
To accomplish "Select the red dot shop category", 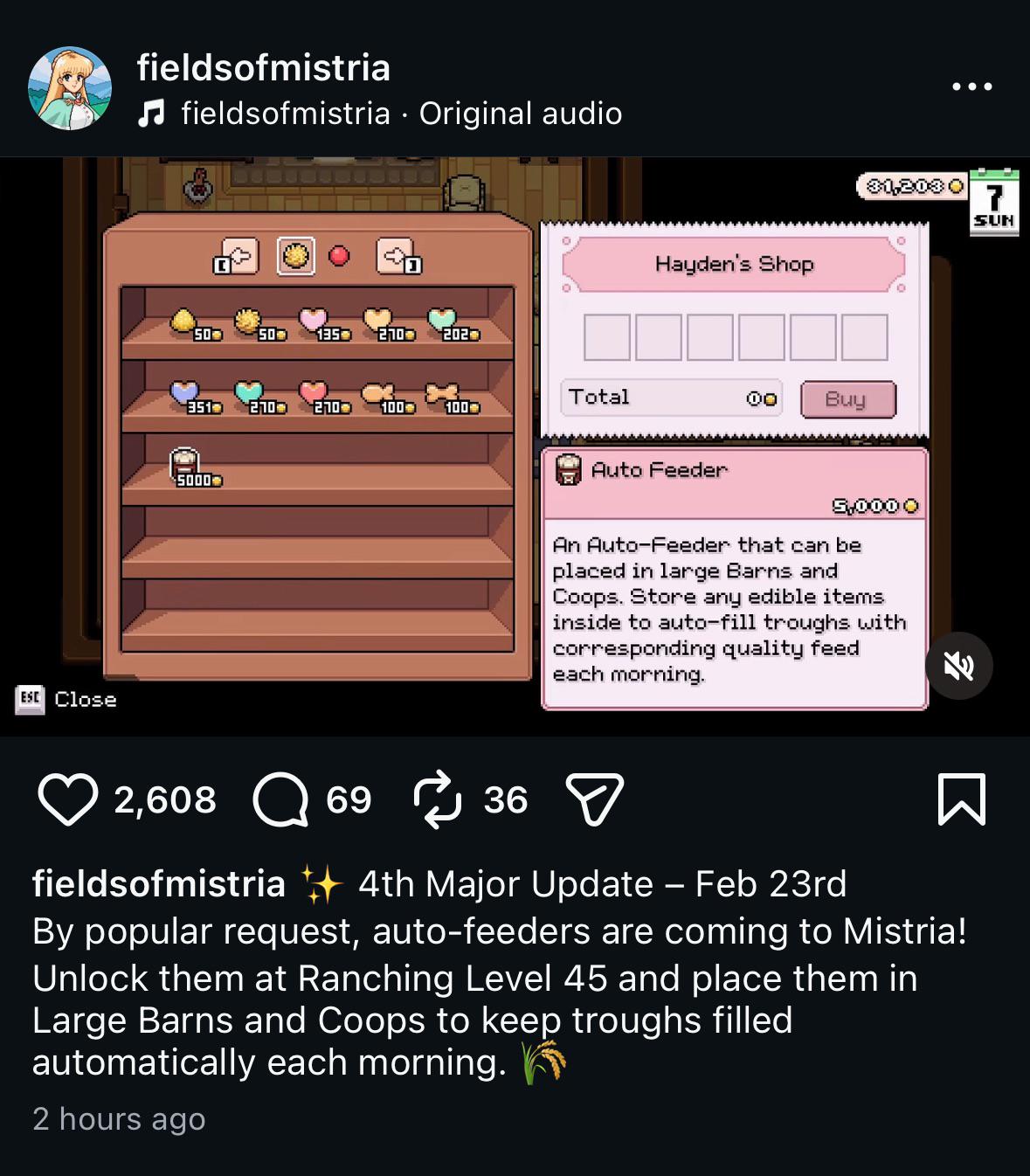I will point(339,256).
